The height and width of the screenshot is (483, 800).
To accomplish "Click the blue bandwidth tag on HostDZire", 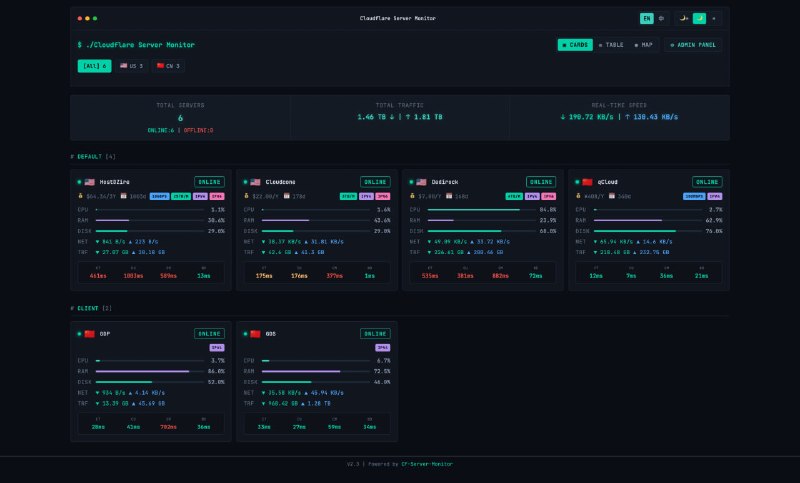I will point(159,196).
